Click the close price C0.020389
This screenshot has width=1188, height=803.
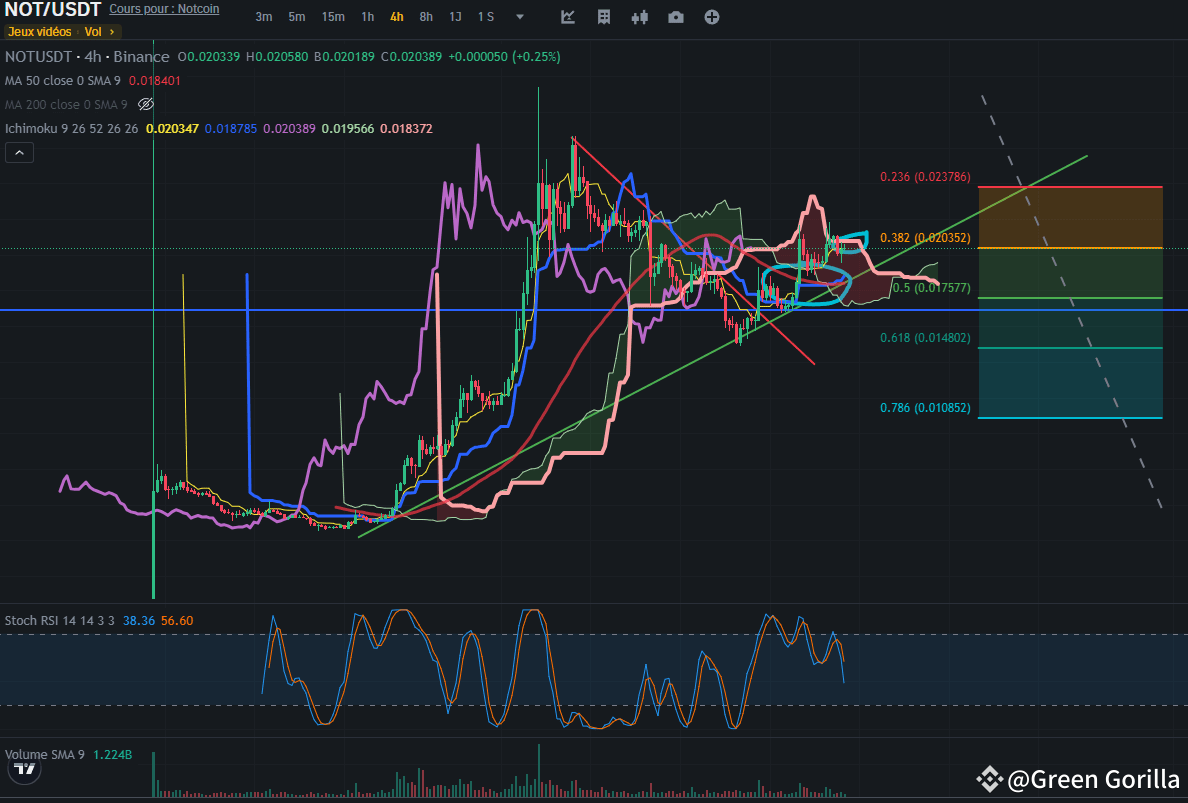coord(411,57)
